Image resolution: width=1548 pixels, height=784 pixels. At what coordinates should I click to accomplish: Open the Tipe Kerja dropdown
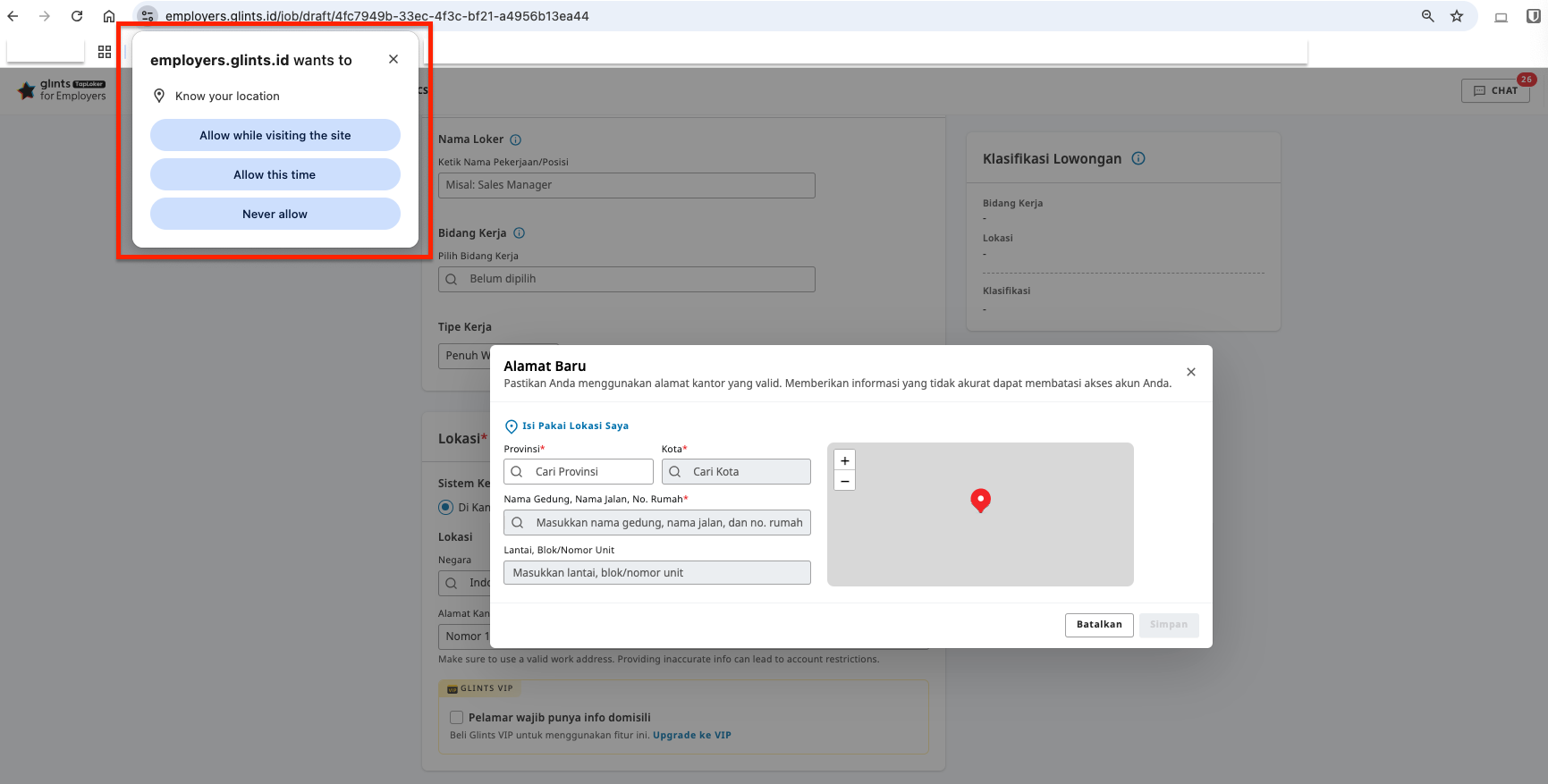(465, 356)
